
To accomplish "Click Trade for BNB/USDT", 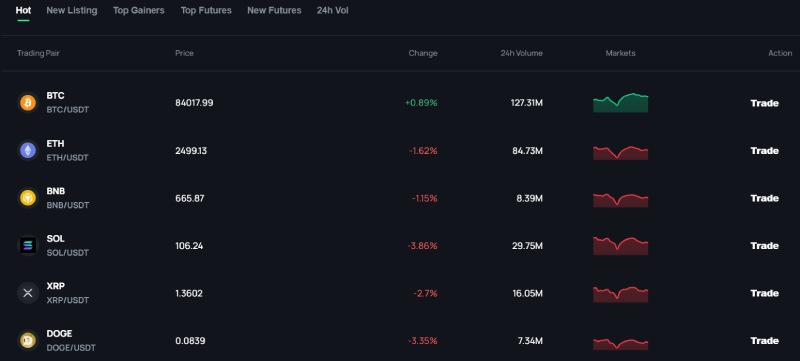I will pos(764,198).
